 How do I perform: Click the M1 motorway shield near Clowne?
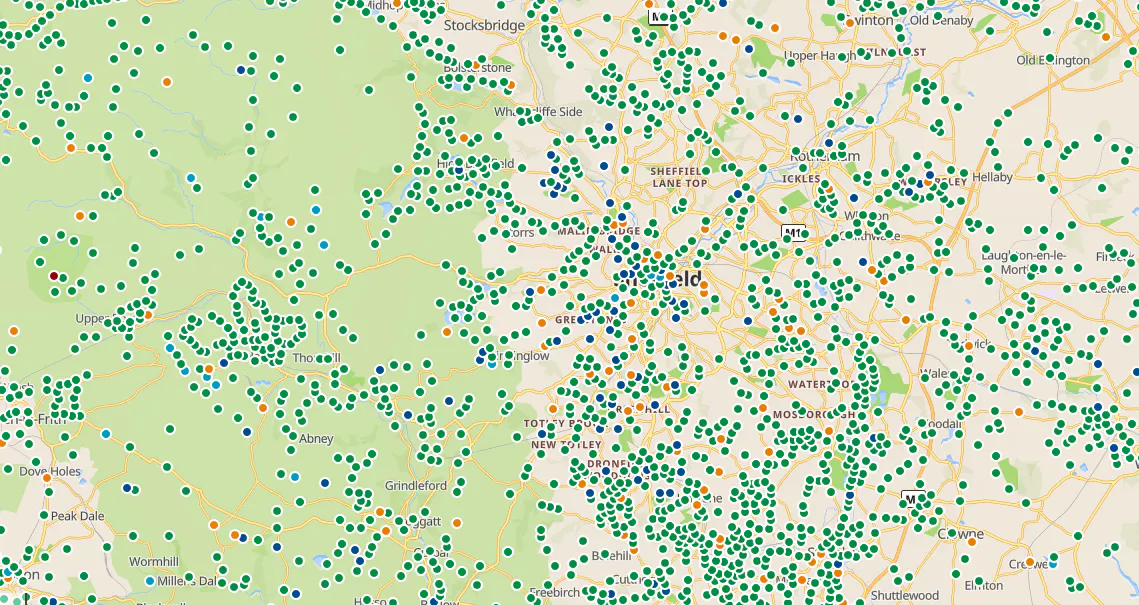tap(912, 499)
